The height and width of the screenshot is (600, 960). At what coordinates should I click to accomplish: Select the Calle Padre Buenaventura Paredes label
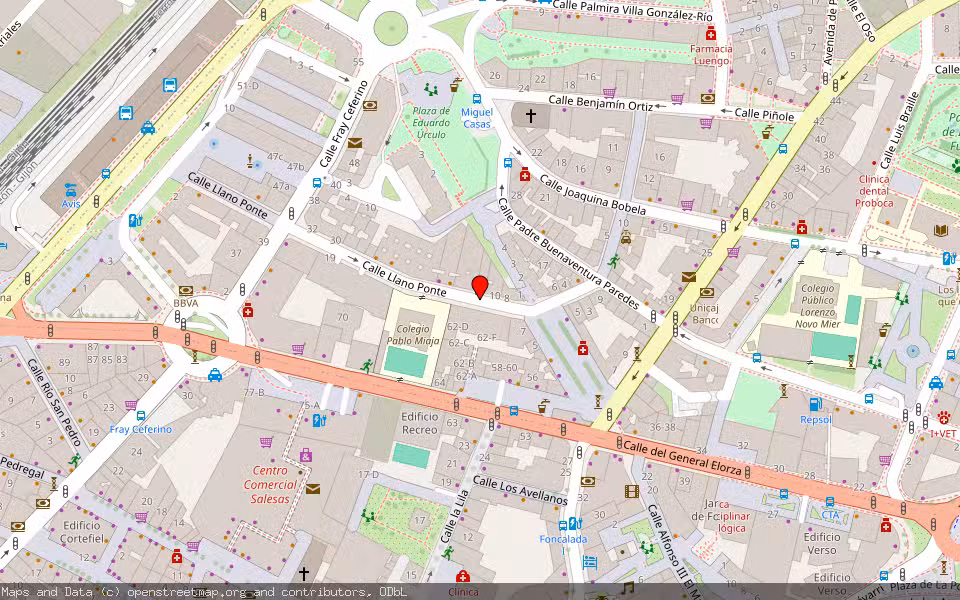coord(568,253)
